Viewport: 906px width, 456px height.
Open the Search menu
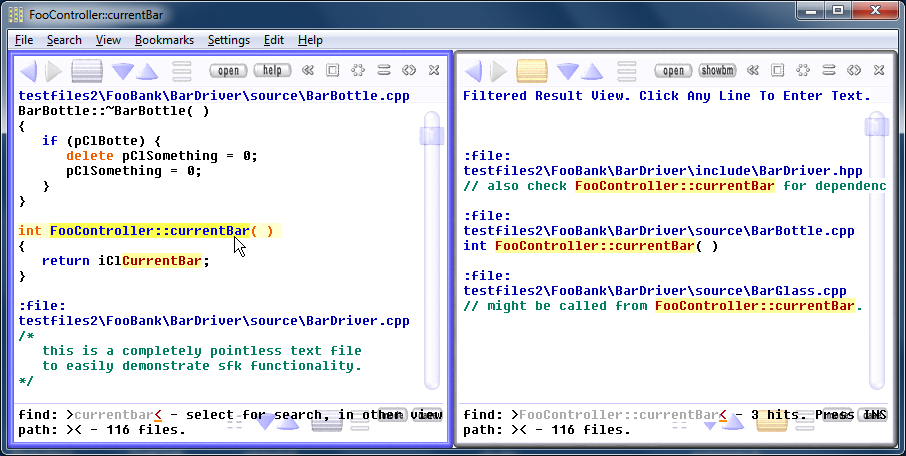click(x=64, y=40)
